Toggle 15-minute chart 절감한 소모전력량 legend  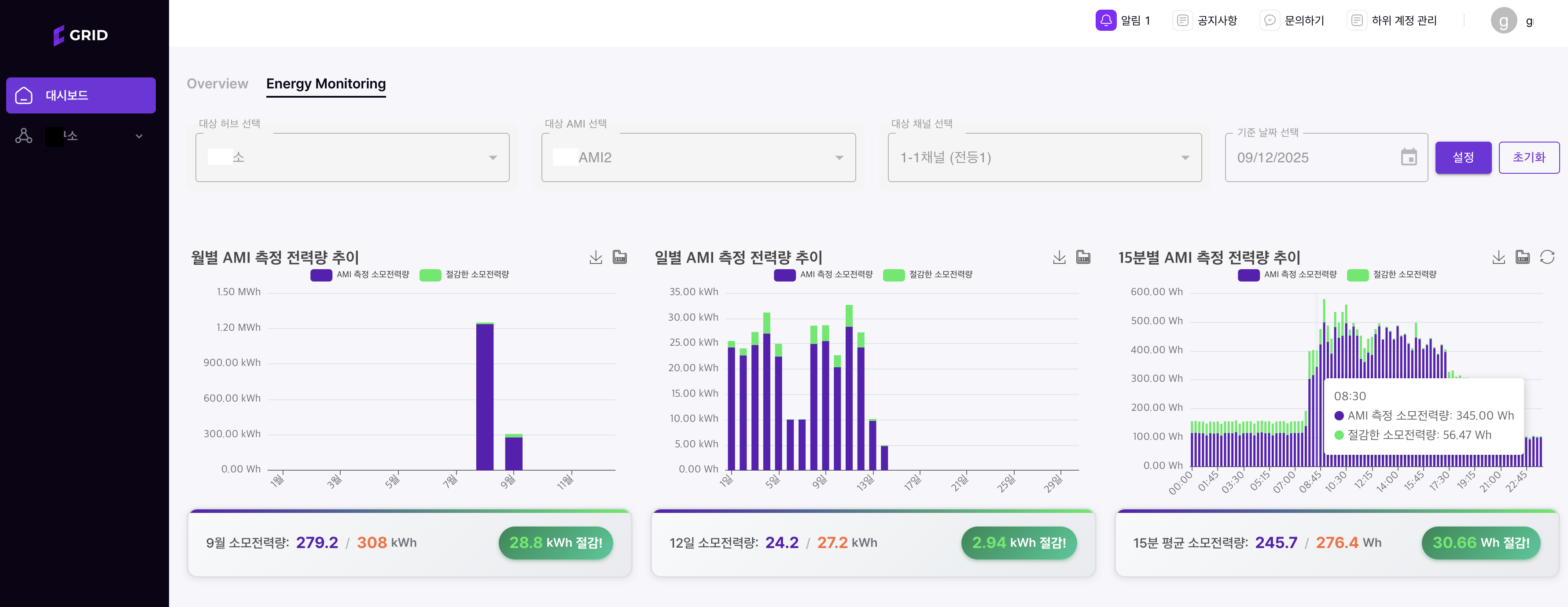click(1391, 275)
